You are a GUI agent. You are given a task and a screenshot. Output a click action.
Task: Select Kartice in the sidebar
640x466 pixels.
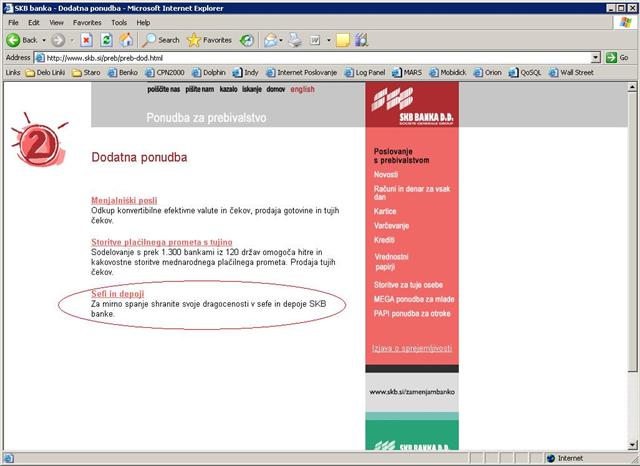pyautogui.click(x=385, y=211)
